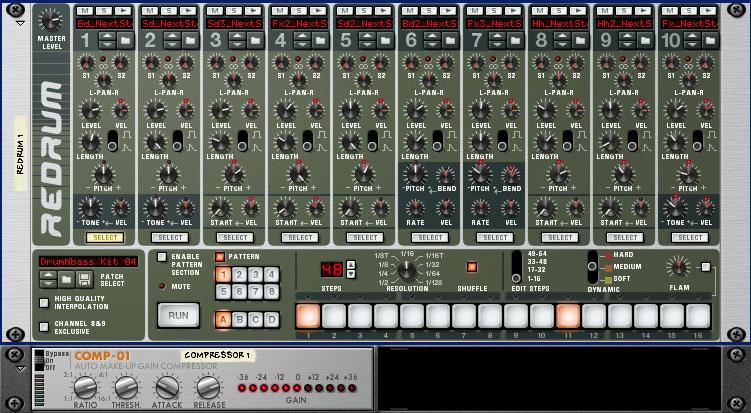Click the Dynamic hard/medium/soft switch
This screenshot has height=413, width=751.
click(x=592, y=267)
